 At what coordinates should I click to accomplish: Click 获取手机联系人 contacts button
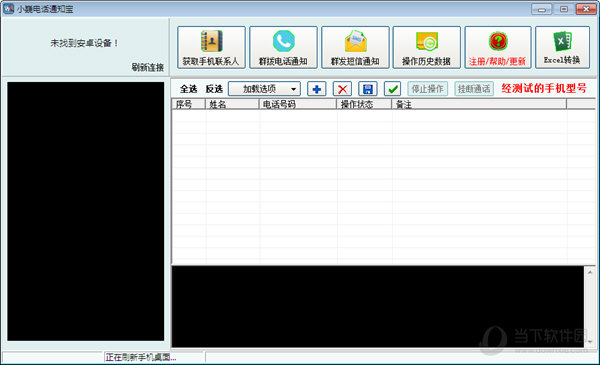[x=211, y=47]
